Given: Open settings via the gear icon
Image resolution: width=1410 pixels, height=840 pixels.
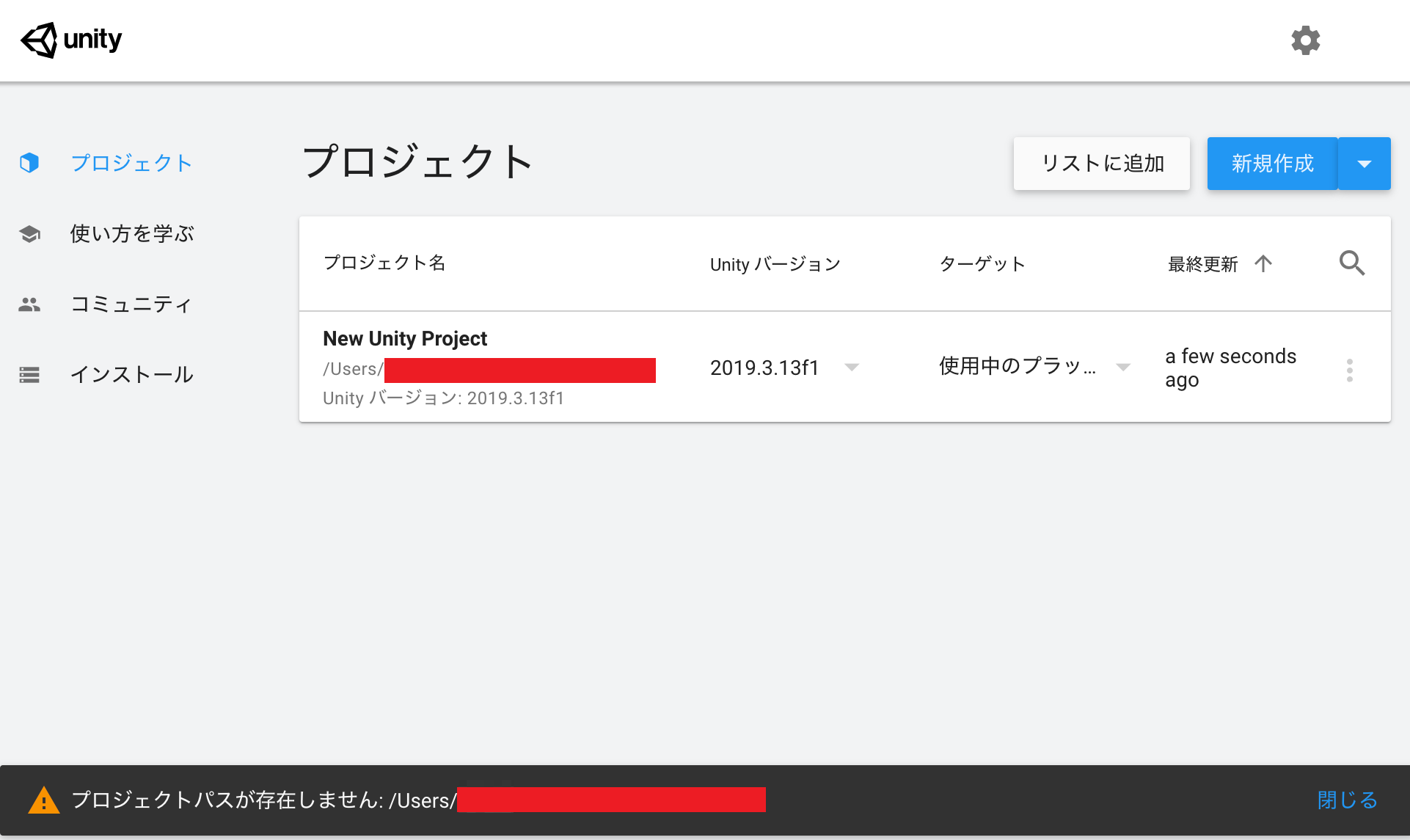Looking at the screenshot, I should [1305, 40].
